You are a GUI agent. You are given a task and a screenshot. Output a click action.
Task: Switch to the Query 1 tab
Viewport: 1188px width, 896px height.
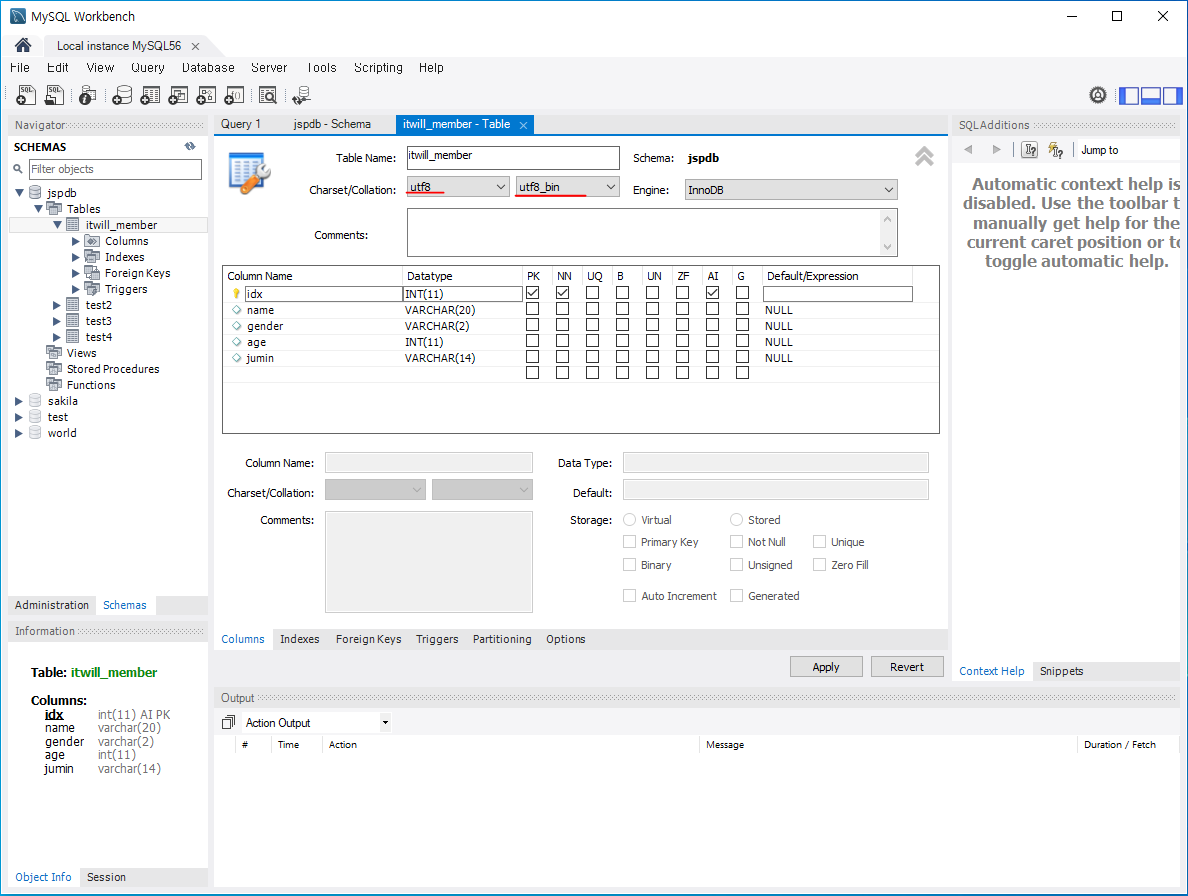coord(240,124)
